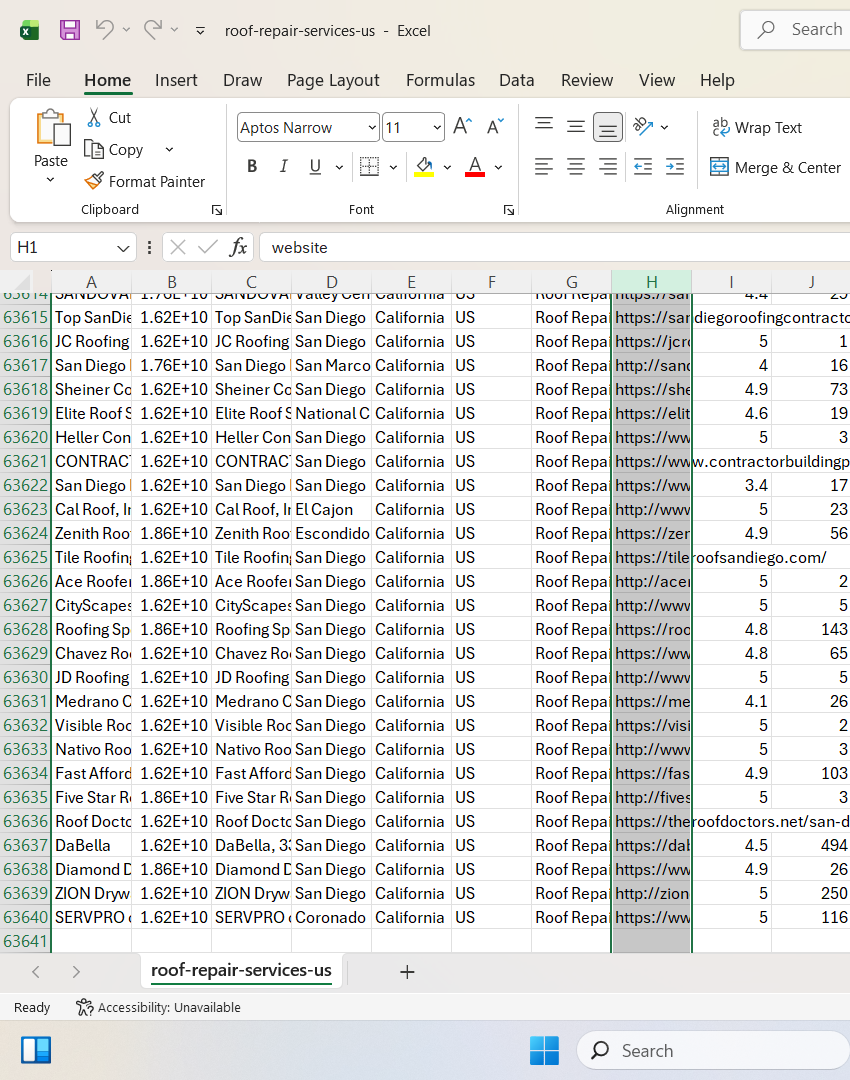Click the formula bar containing website
The image size is (850, 1080).
(x=554, y=247)
